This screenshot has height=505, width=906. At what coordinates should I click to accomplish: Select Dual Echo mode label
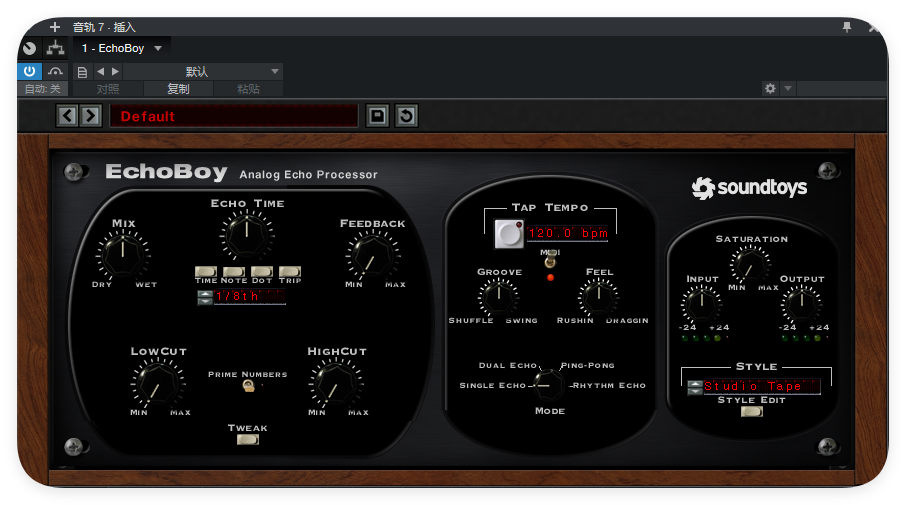(x=508, y=365)
